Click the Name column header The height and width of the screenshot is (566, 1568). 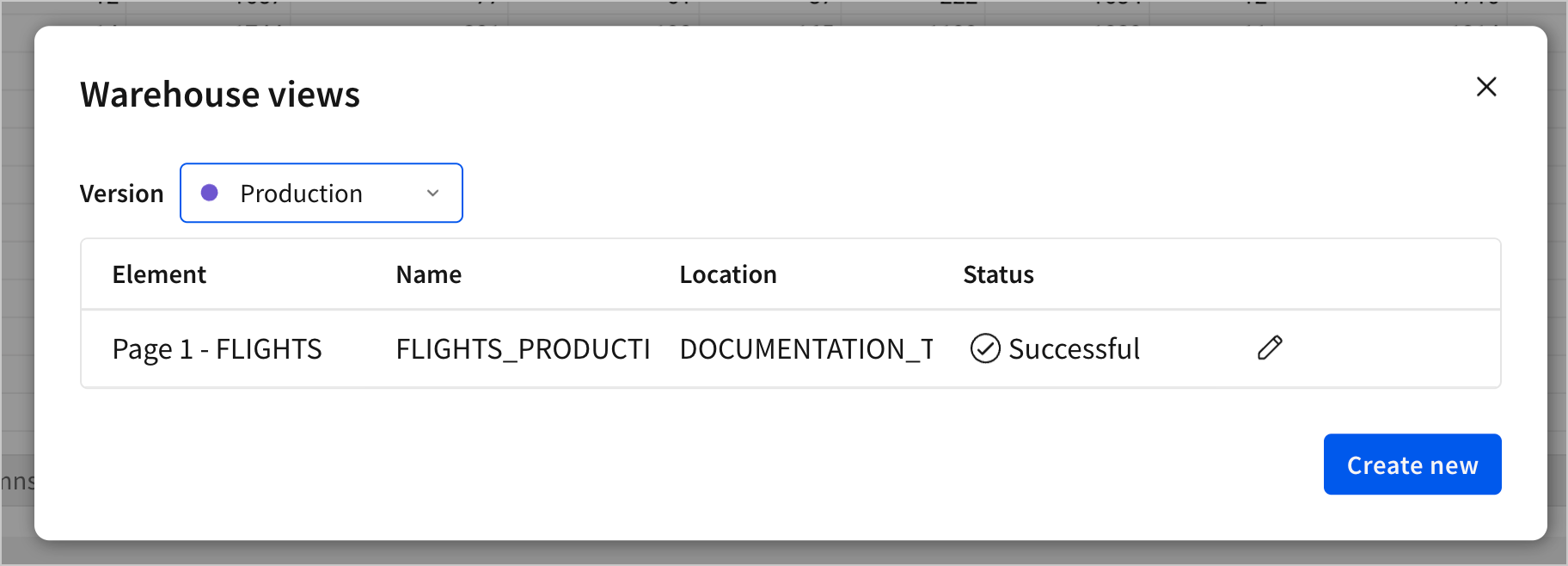coord(428,274)
